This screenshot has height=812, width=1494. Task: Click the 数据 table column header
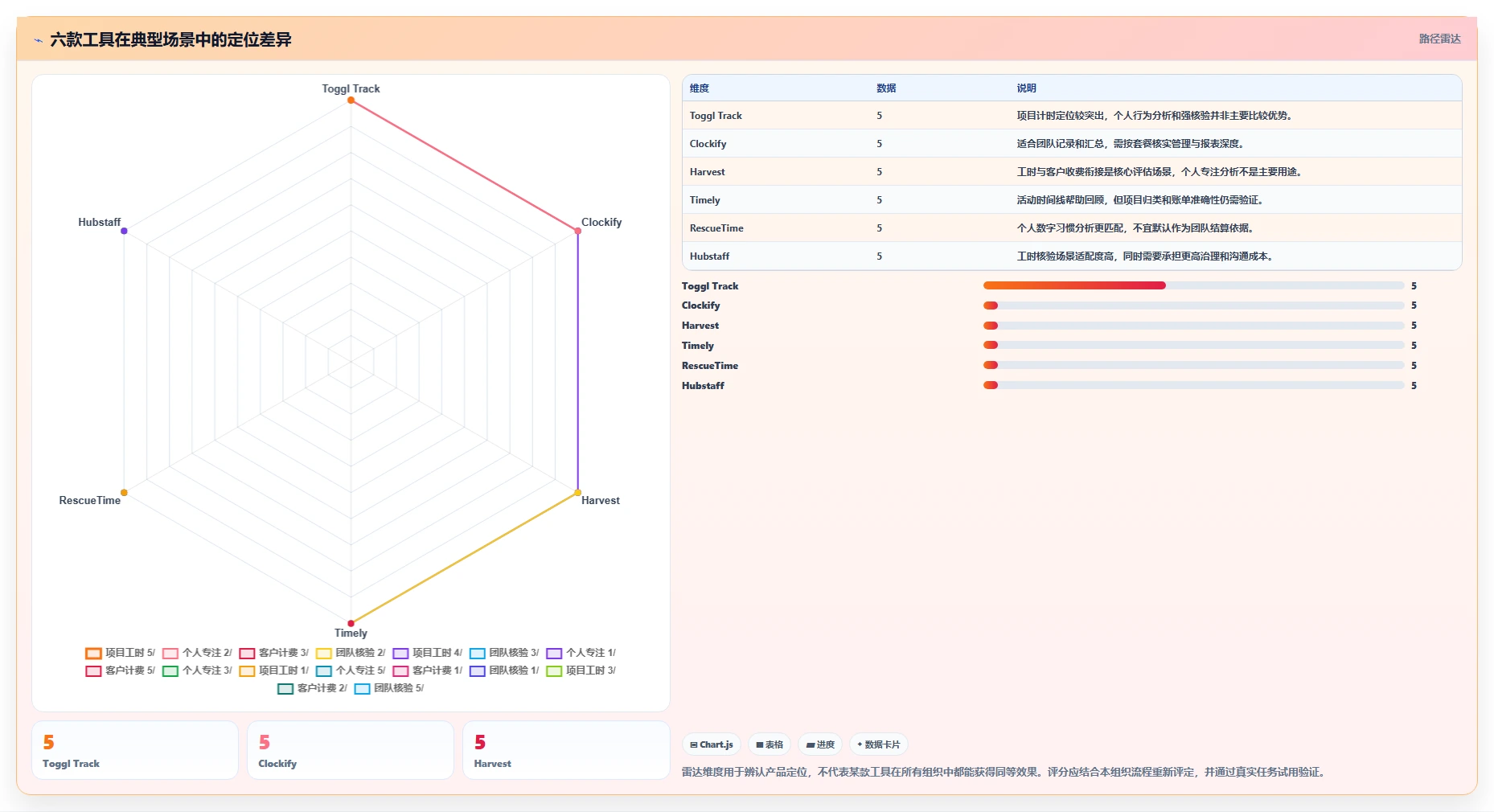point(886,88)
